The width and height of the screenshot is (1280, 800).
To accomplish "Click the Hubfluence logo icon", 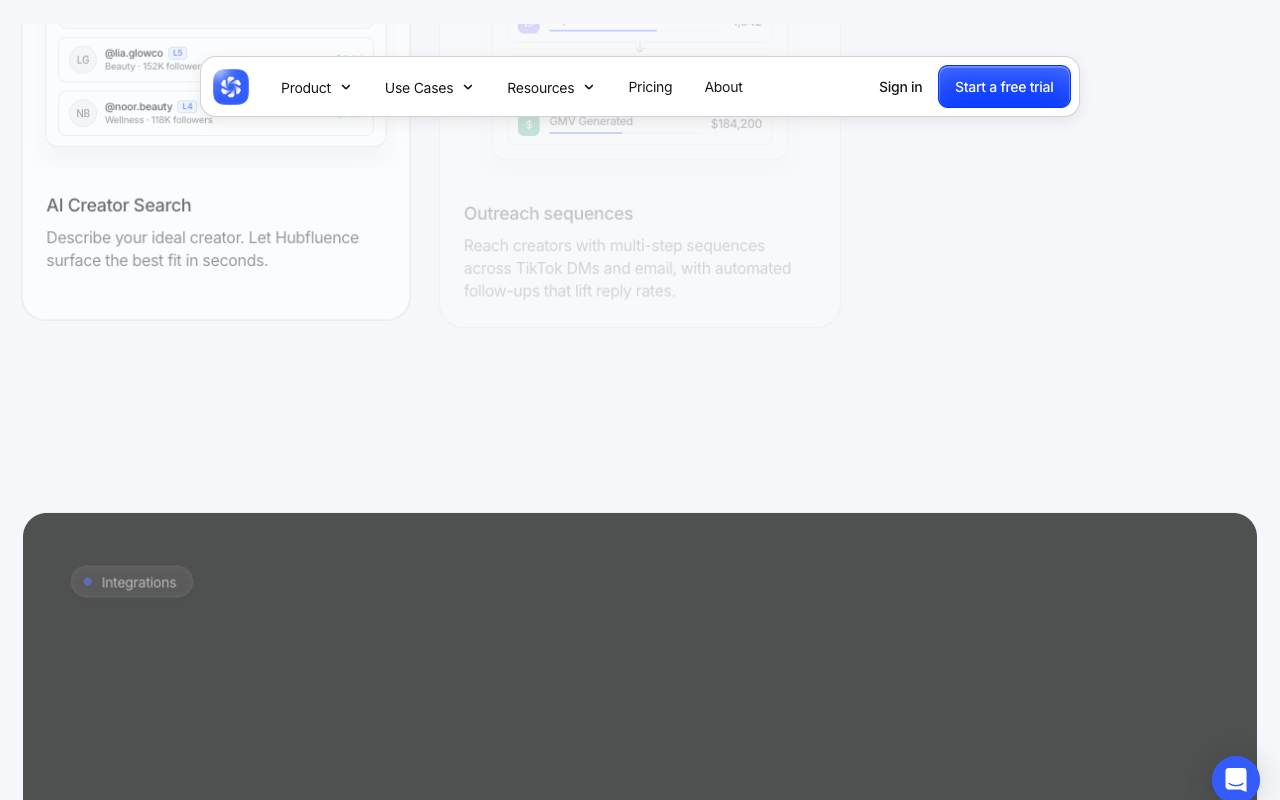I will [x=231, y=87].
